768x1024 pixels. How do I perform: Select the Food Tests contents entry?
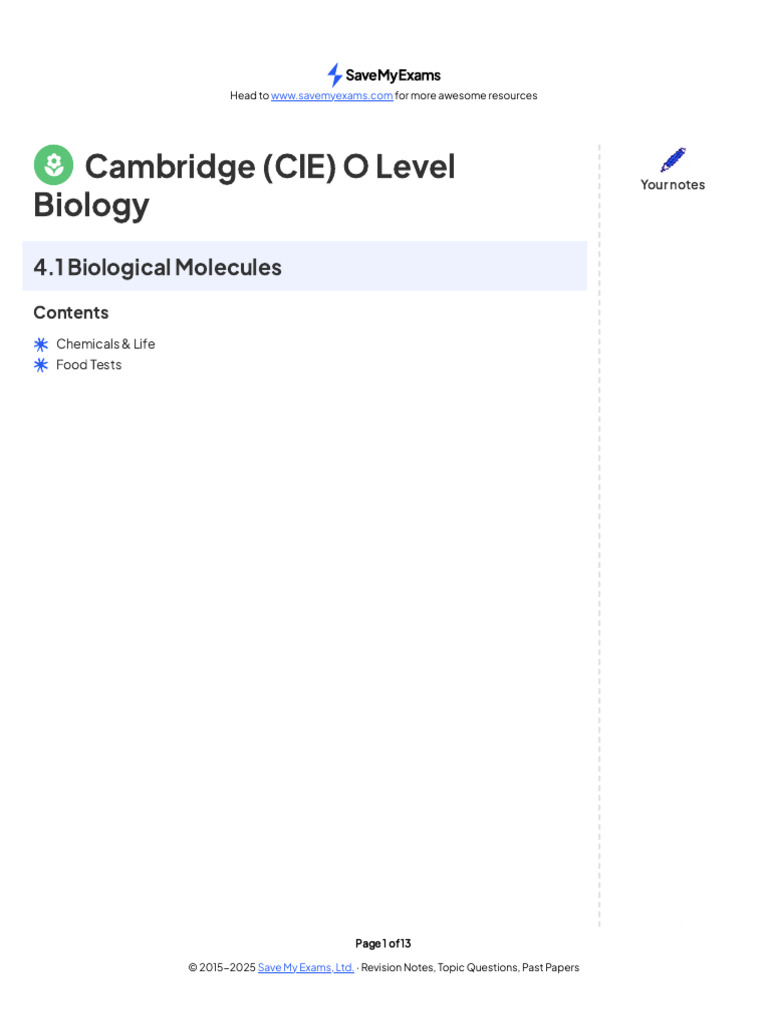(x=89, y=365)
